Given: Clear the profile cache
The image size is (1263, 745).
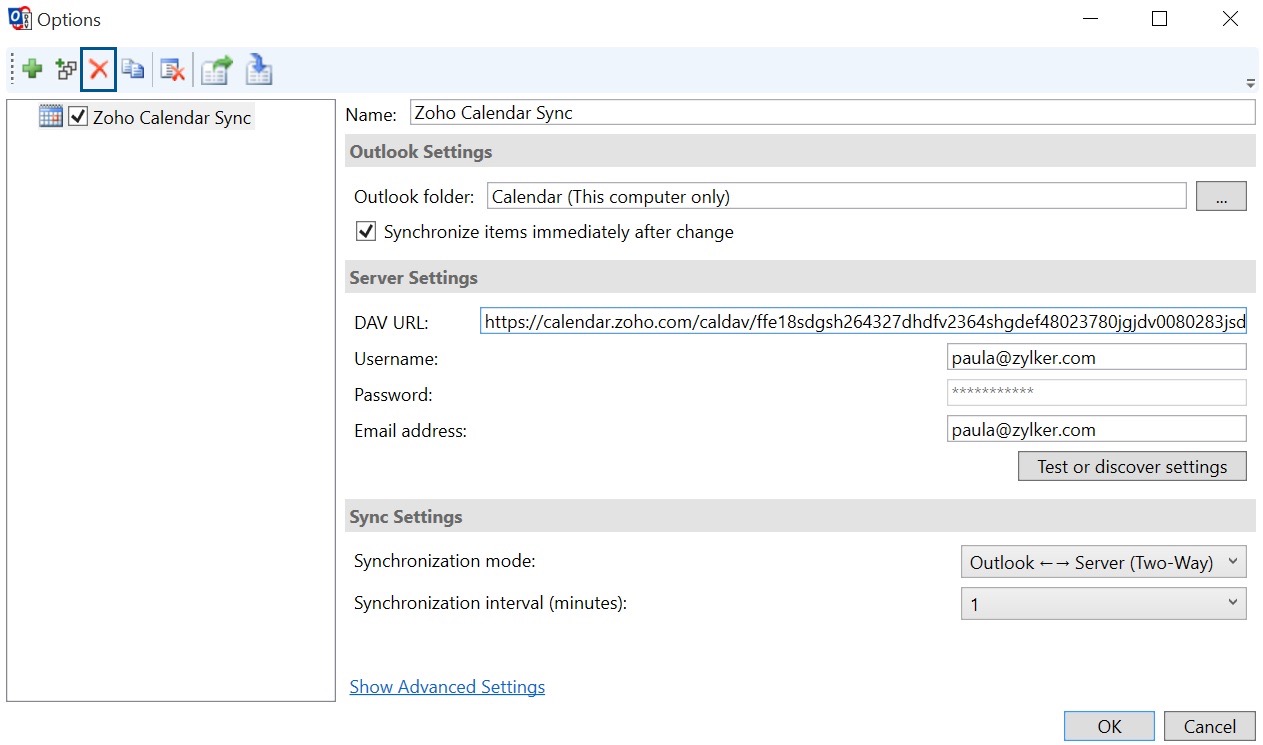Looking at the screenshot, I should coord(172,68).
